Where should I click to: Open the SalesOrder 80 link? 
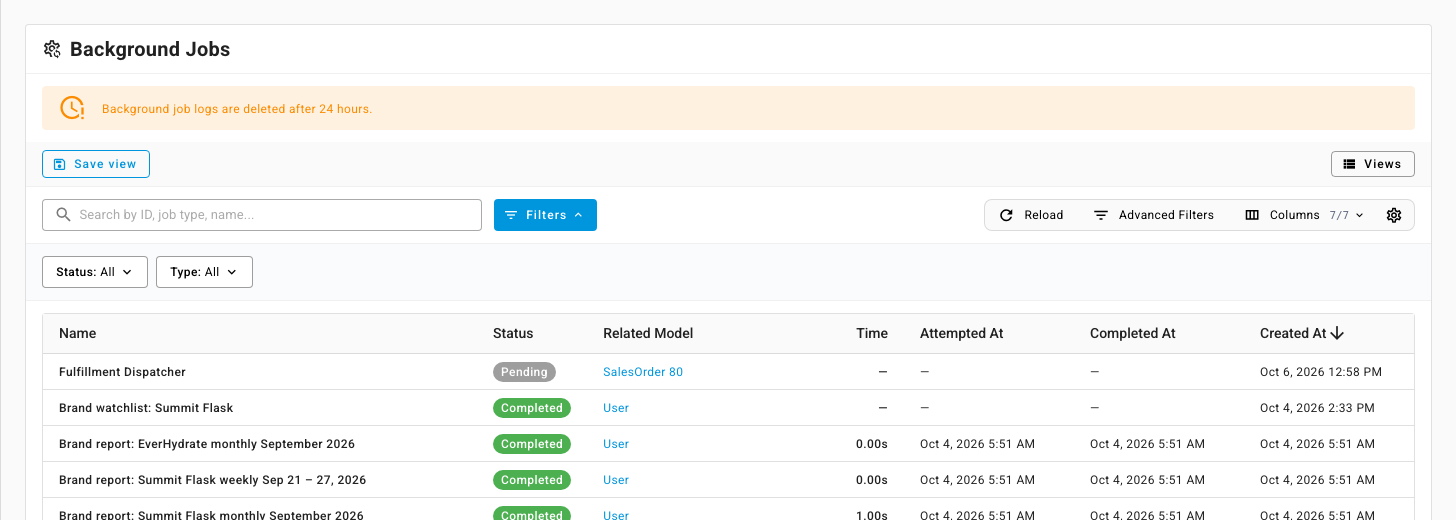(x=643, y=372)
